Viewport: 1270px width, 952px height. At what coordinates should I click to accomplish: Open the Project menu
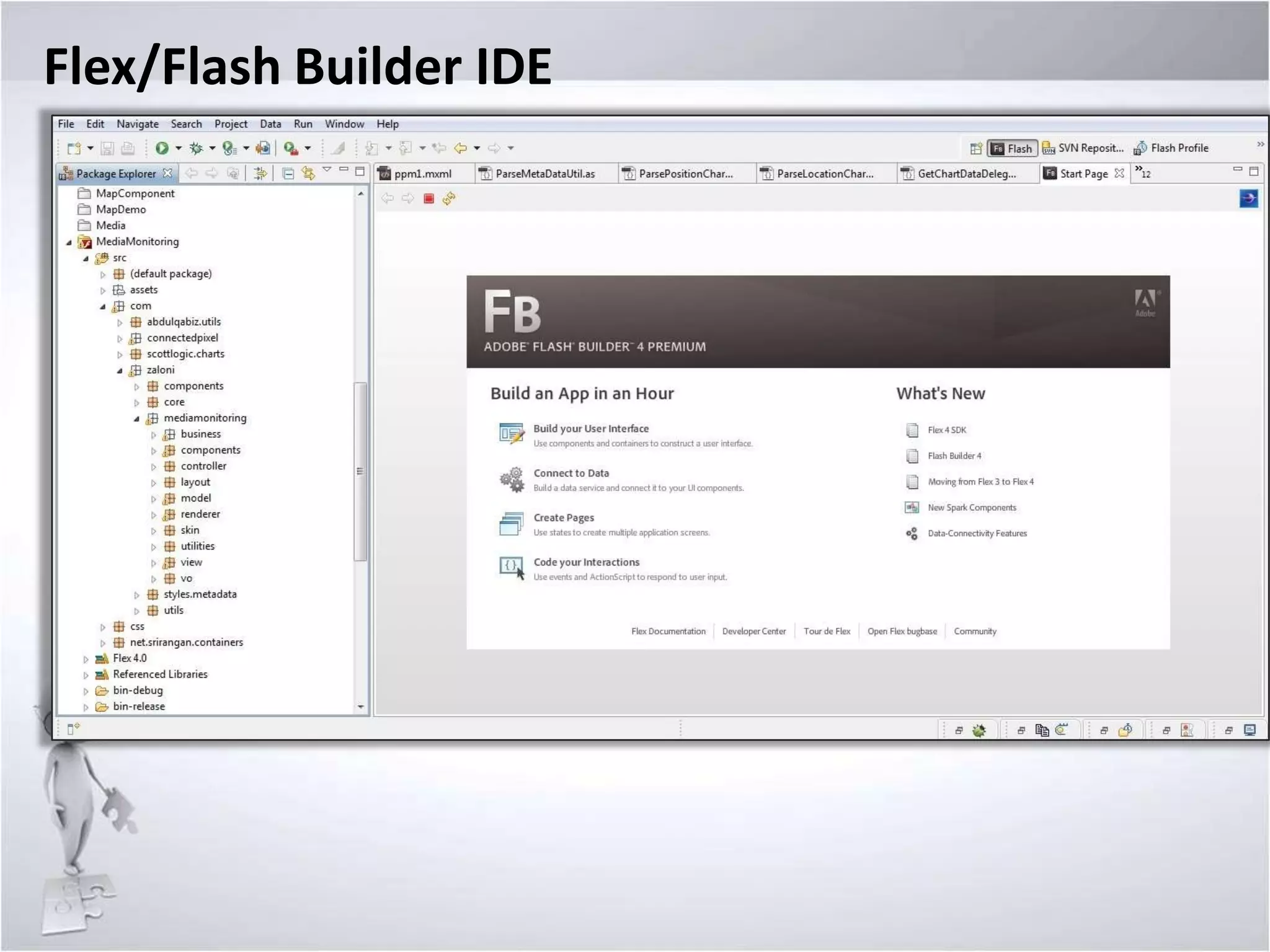click(231, 124)
